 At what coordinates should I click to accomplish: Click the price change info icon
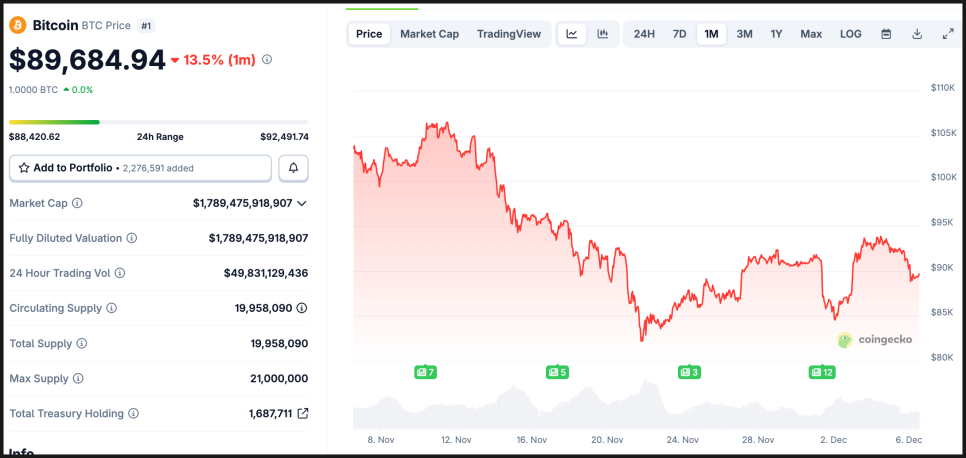click(x=267, y=60)
